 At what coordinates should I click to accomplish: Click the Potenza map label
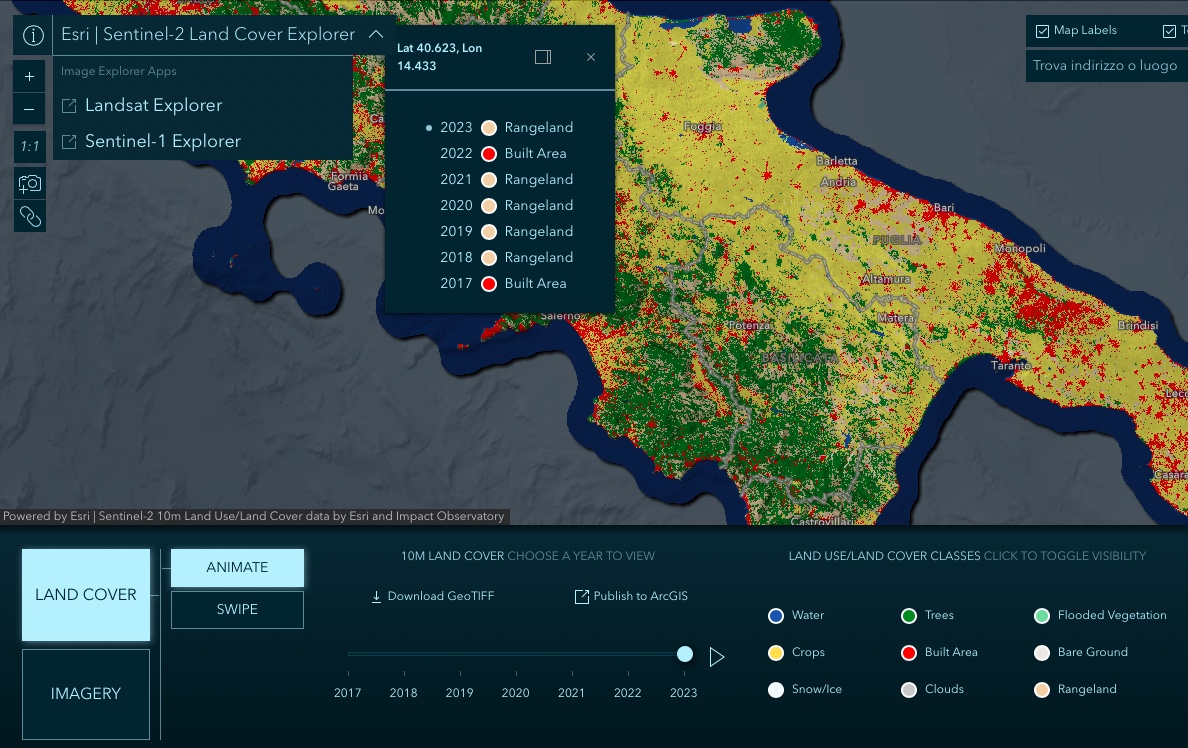click(x=749, y=325)
